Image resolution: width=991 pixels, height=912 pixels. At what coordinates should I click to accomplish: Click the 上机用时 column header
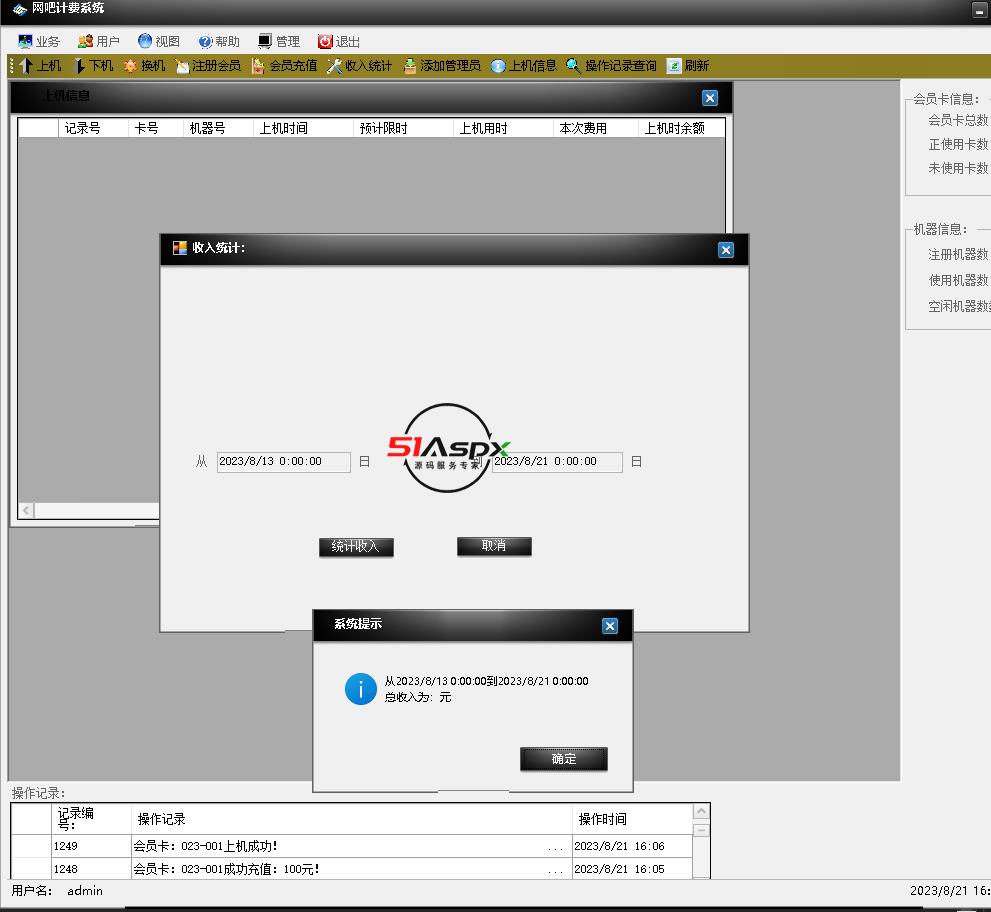click(504, 128)
